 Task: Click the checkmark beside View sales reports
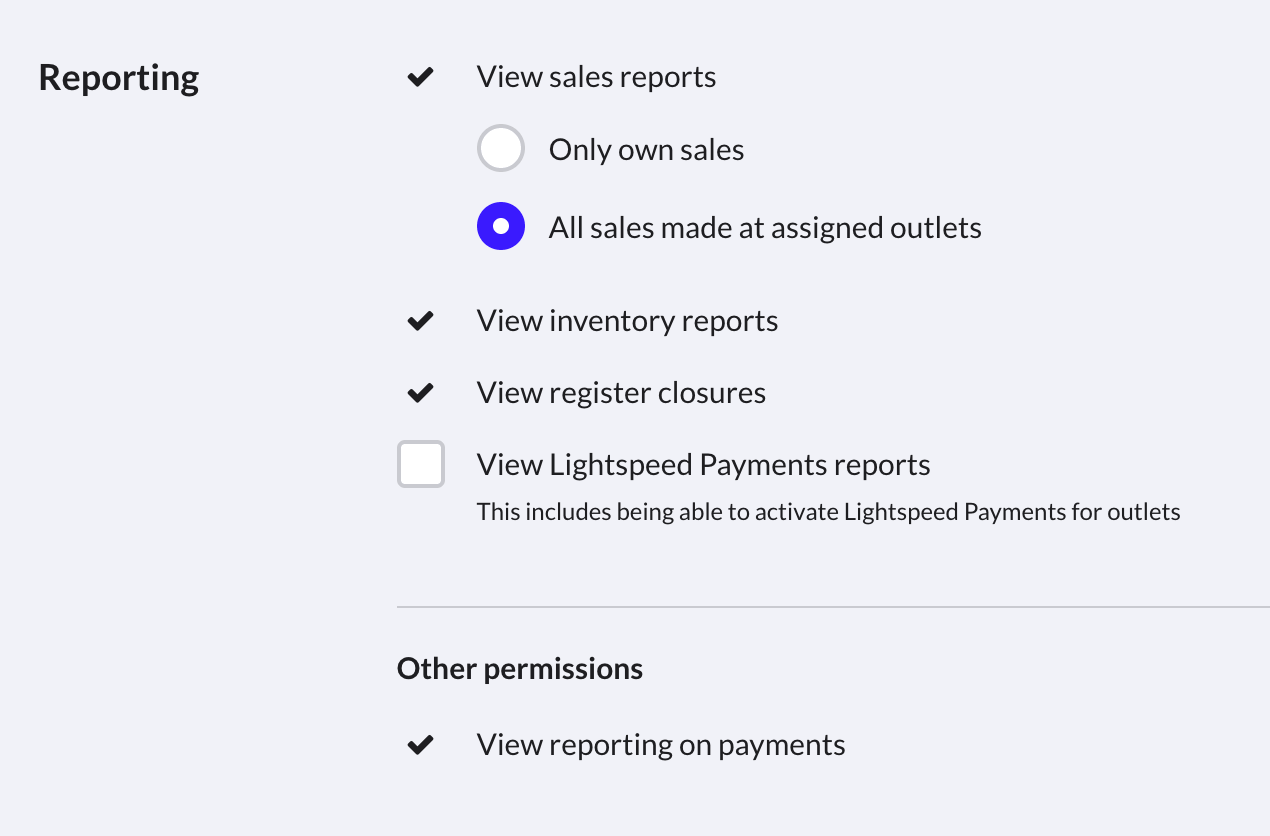(421, 78)
